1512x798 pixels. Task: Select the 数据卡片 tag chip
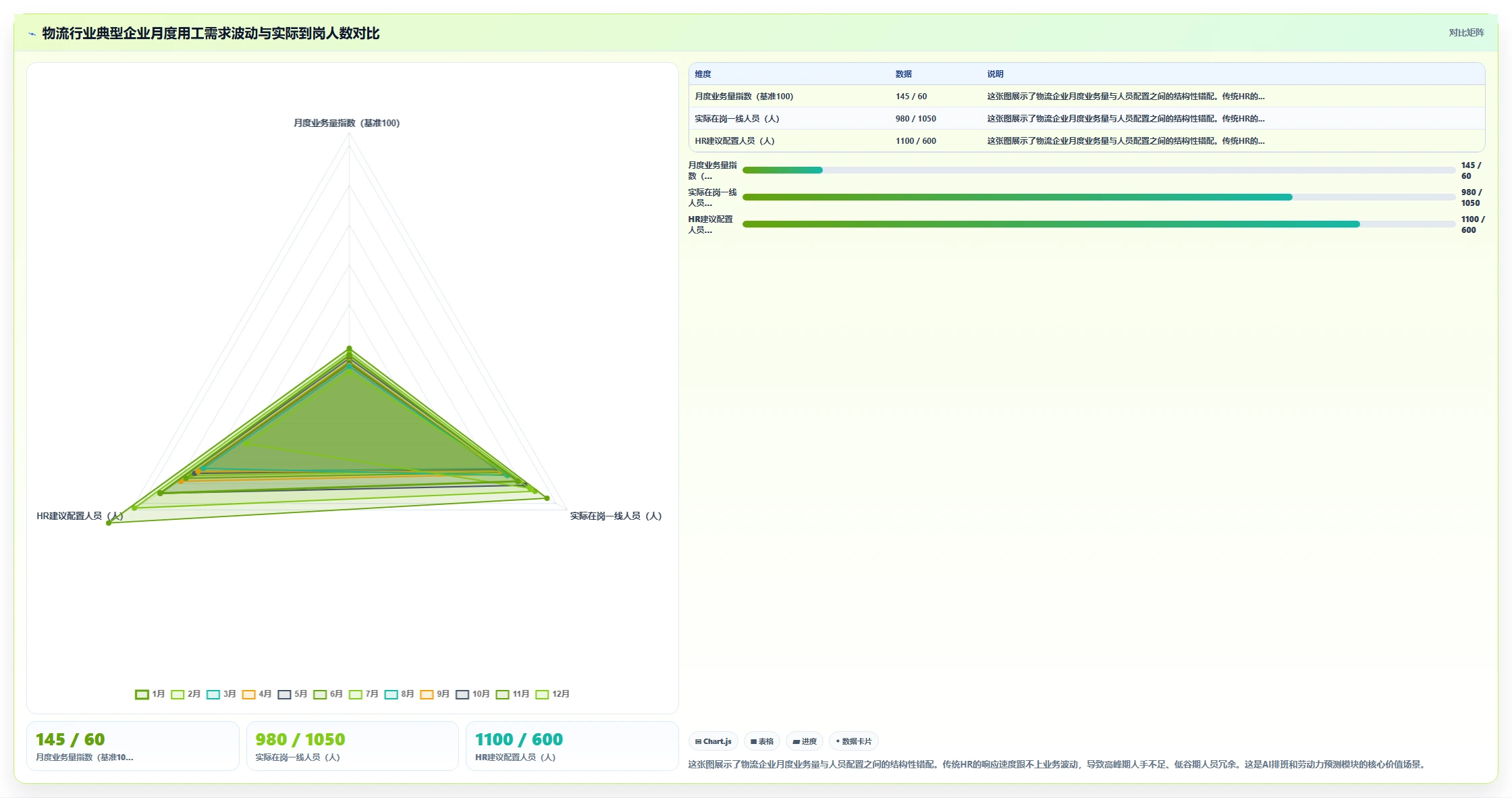coord(854,741)
